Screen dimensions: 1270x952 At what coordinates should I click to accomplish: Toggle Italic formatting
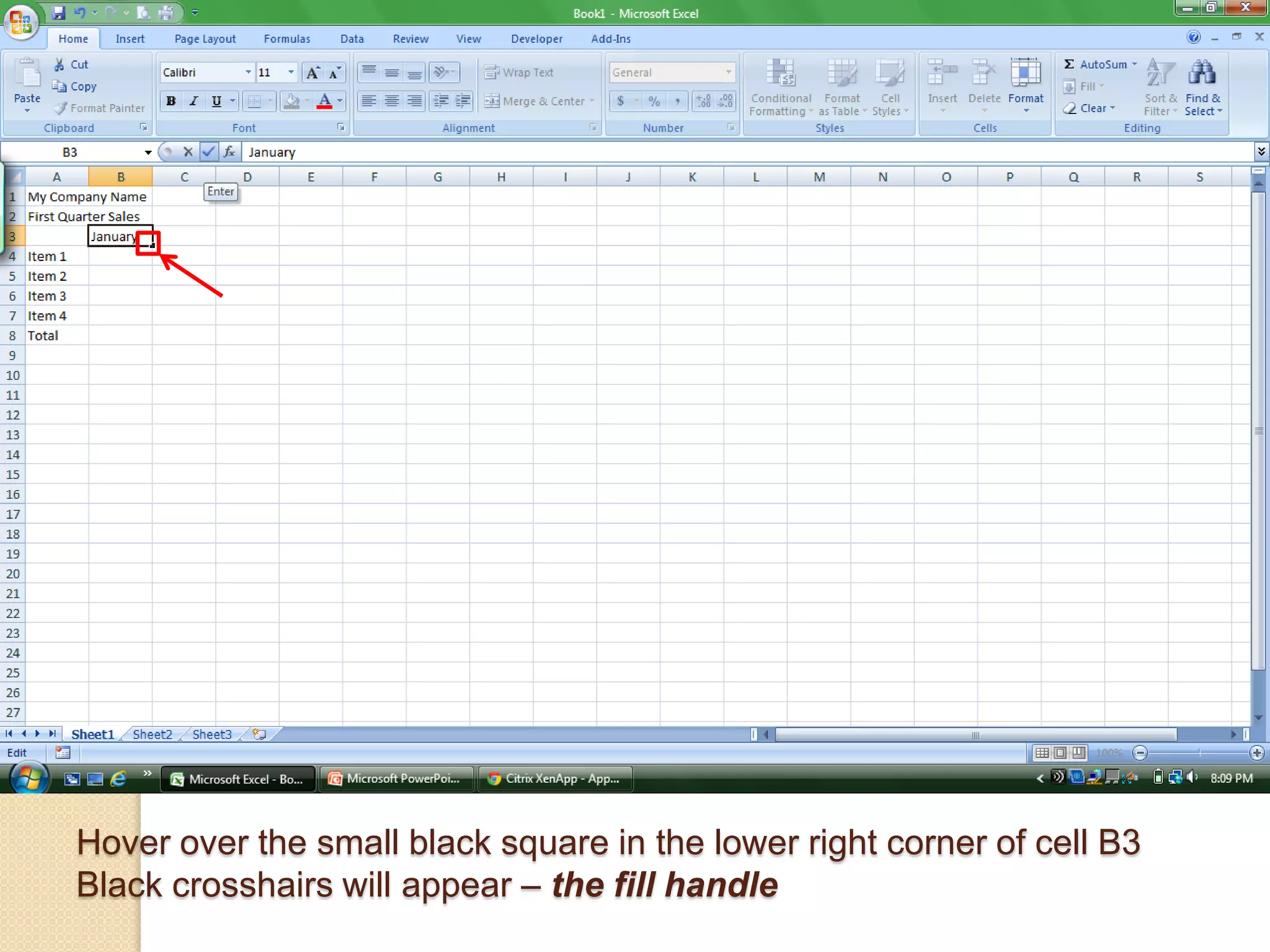tap(193, 101)
